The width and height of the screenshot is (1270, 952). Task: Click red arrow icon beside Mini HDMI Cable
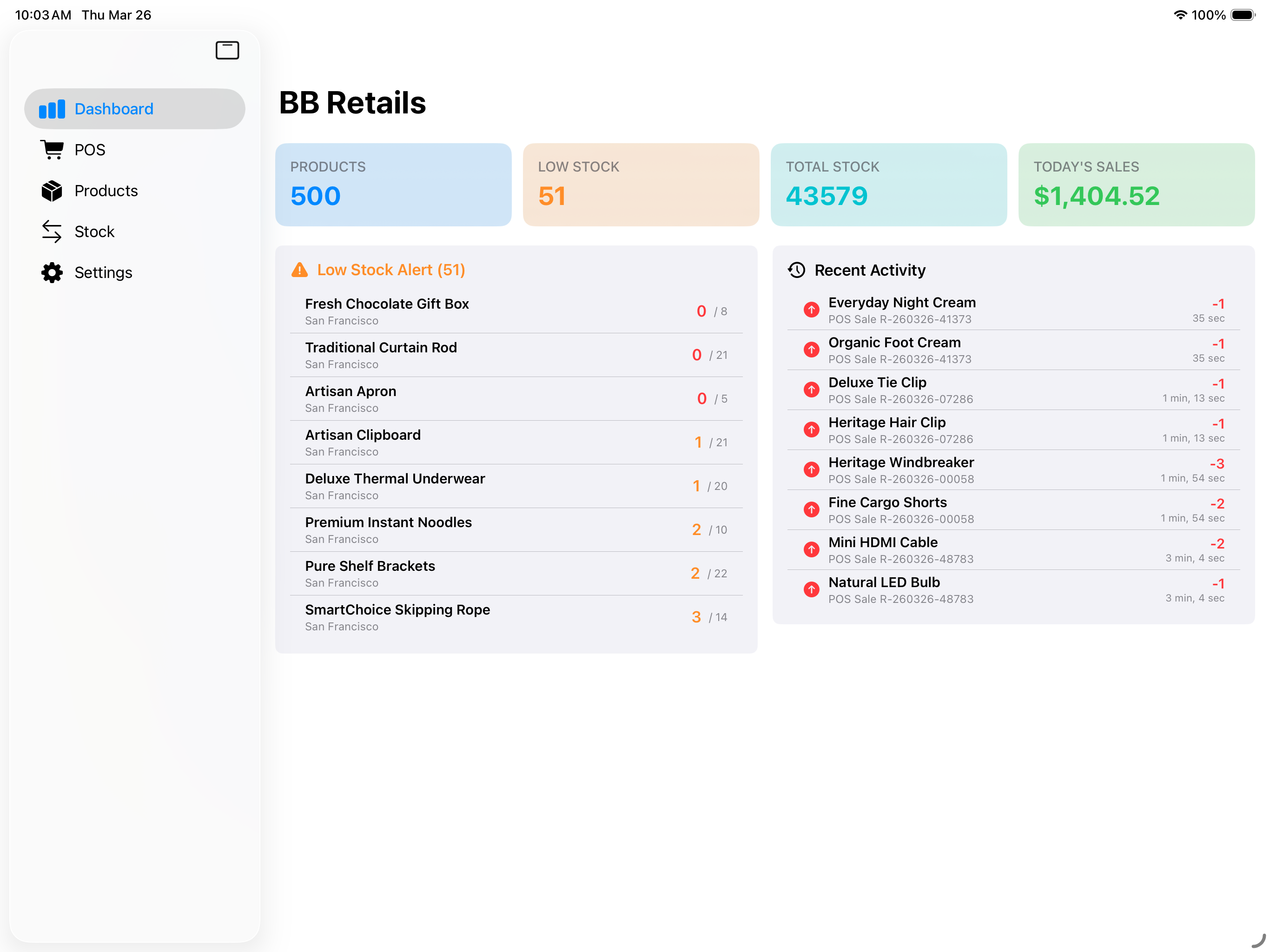click(811, 549)
